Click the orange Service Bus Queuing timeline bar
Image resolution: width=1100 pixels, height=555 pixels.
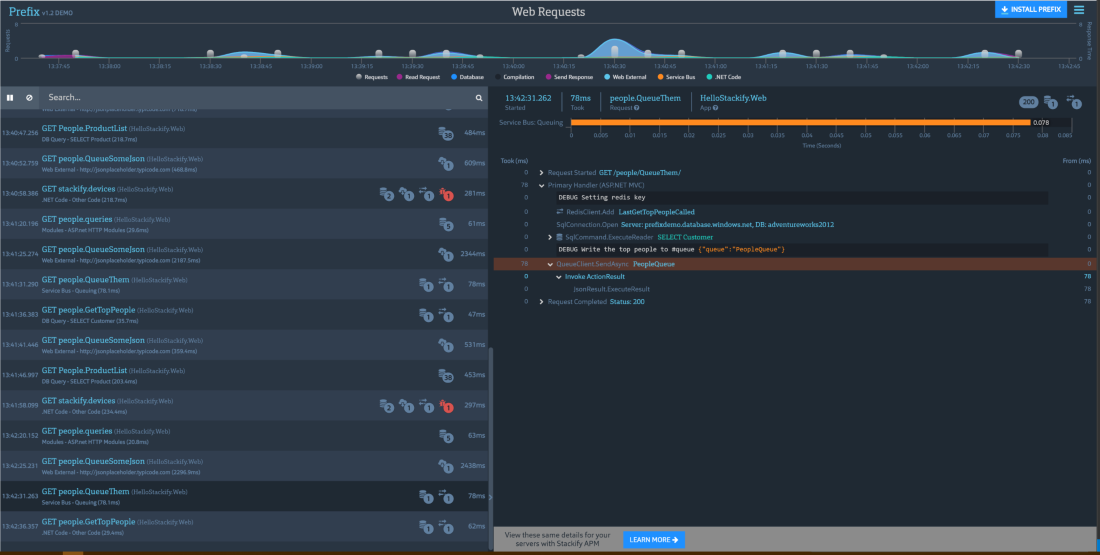pos(800,122)
